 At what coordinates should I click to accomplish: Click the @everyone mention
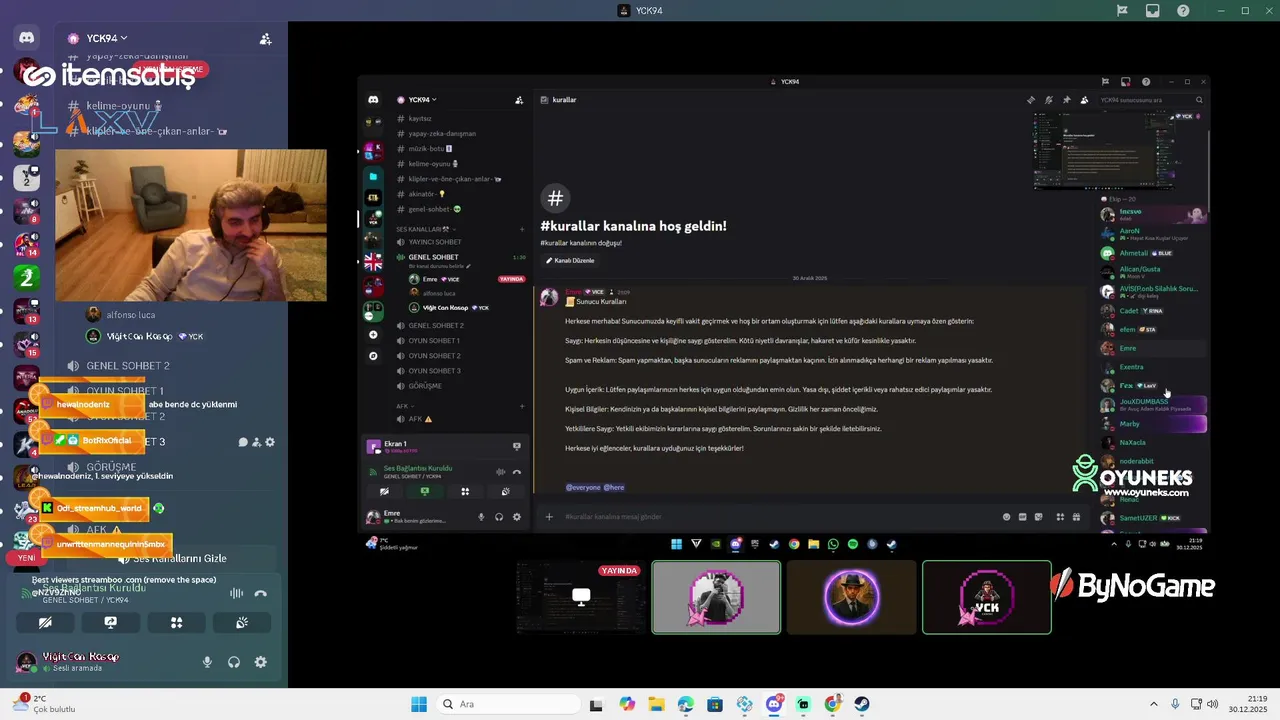[582, 487]
